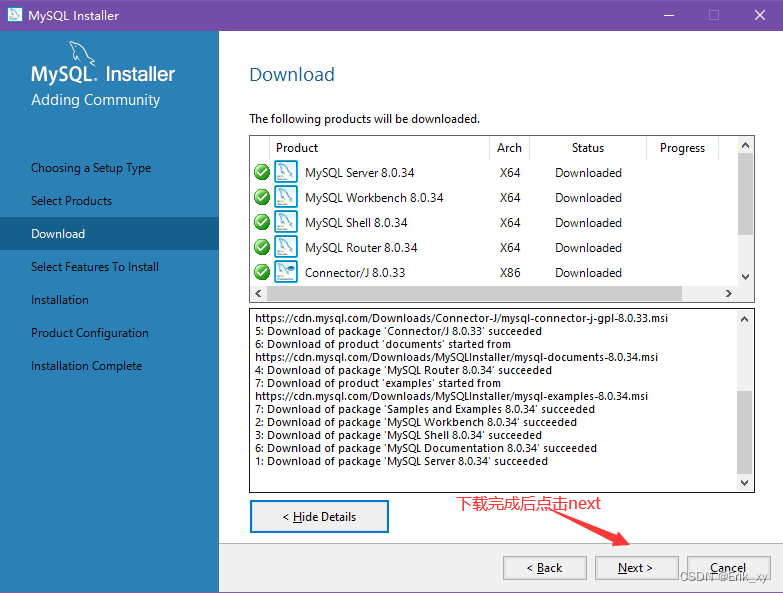Click X64 arch cell for MySQL Workbench
The image size is (783, 593).
coord(510,198)
